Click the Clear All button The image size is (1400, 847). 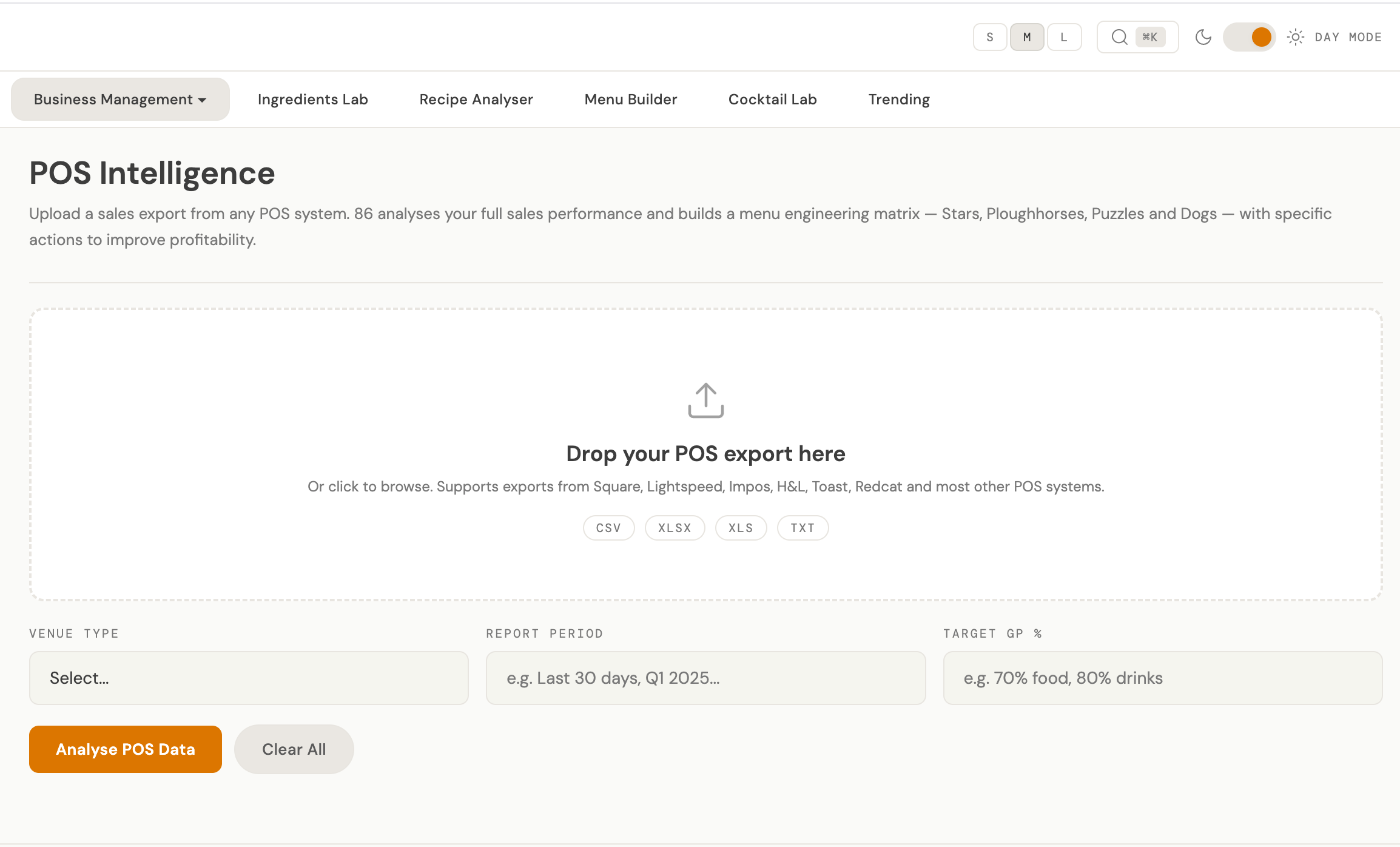pos(294,749)
